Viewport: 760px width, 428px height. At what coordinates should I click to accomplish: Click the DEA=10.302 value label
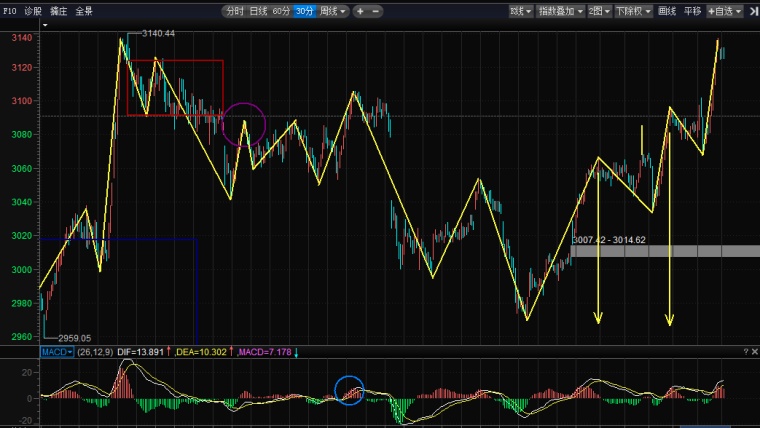tap(202, 352)
